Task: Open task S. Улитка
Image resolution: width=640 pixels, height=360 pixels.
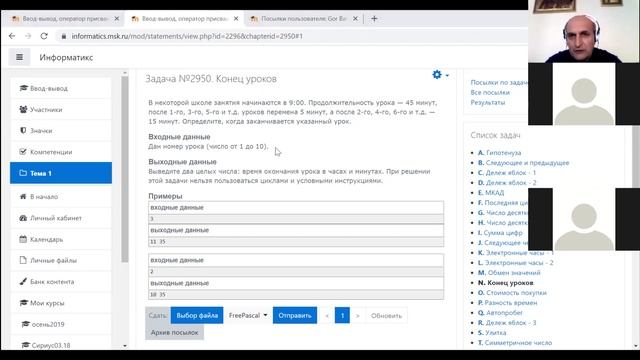Action: pyautogui.click(x=492, y=333)
